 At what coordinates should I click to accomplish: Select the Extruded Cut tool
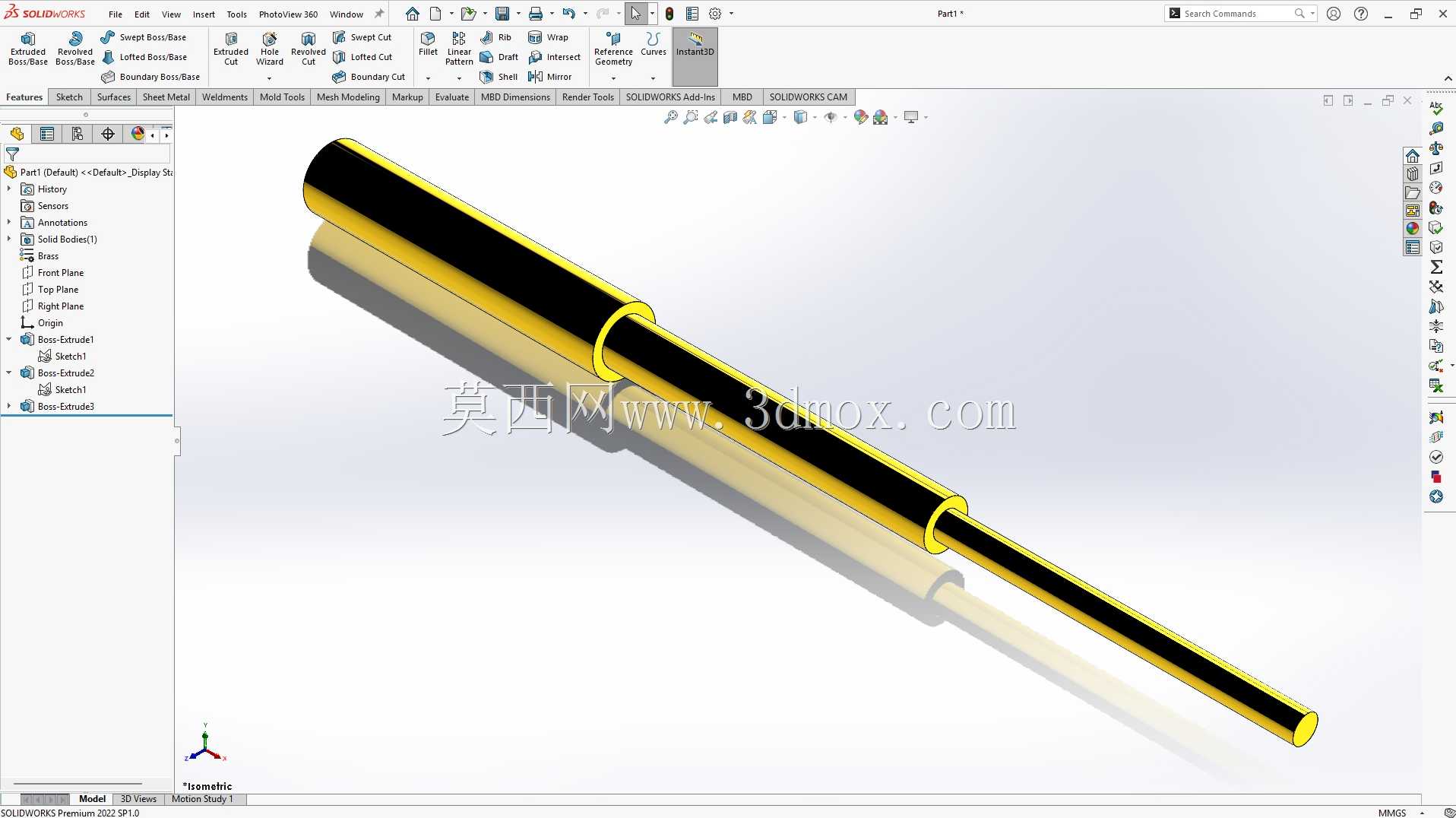tap(231, 49)
